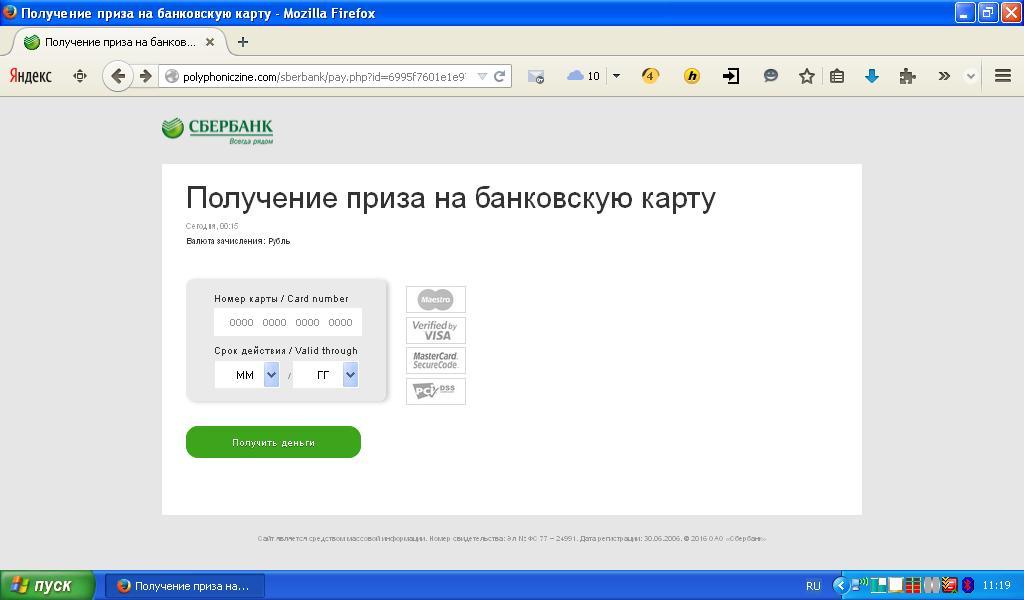1024x600 pixels.
Task: Click the Yandex mail envelope icon
Action: (536, 76)
